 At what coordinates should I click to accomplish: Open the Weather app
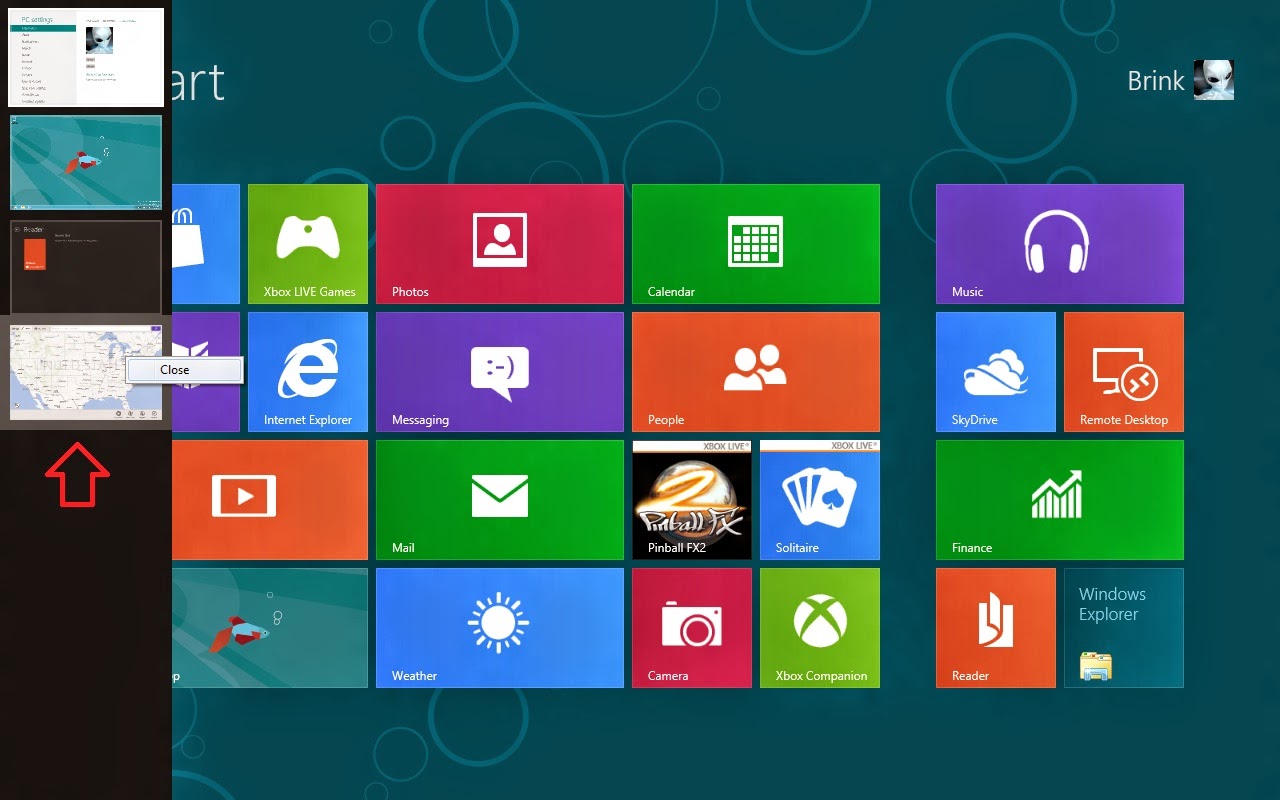pos(500,628)
